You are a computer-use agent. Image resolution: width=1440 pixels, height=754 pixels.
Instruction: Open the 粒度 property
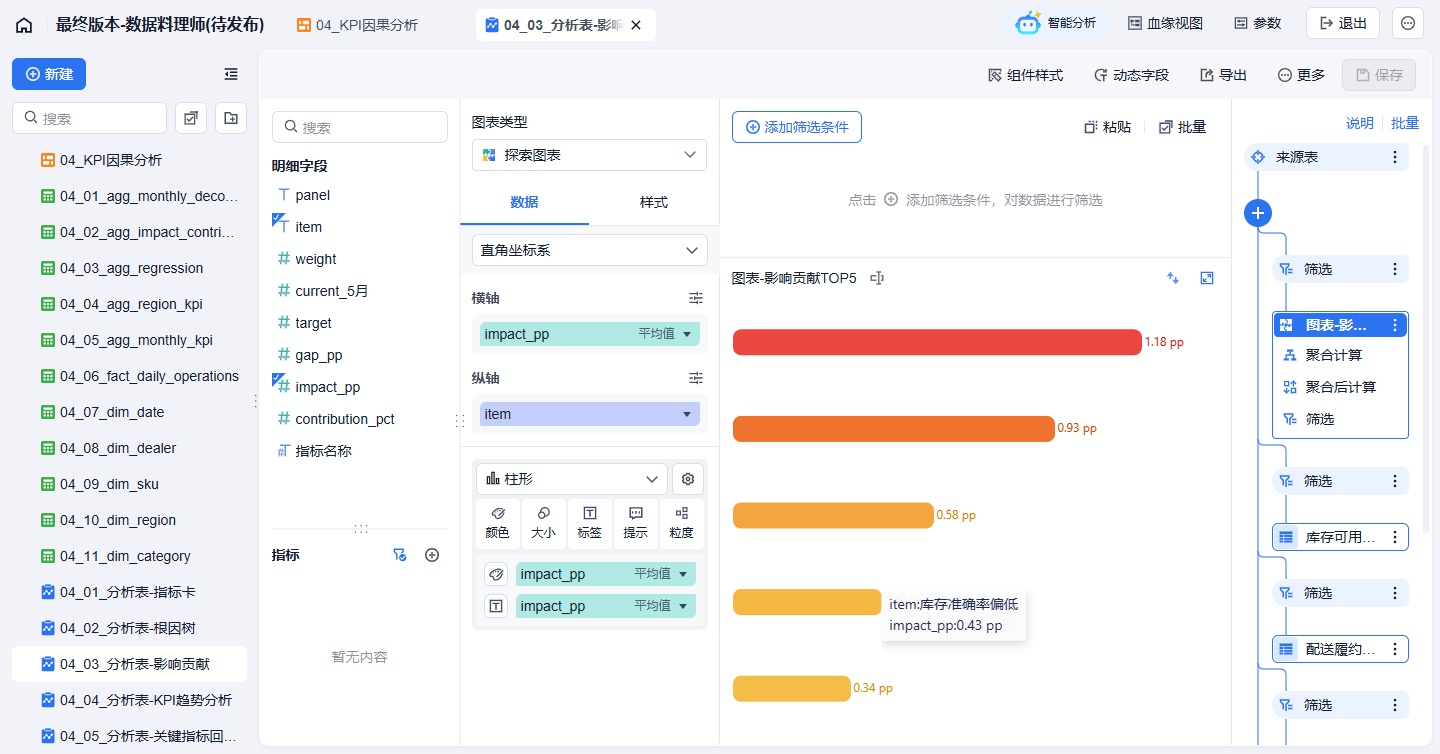(x=682, y=524)
